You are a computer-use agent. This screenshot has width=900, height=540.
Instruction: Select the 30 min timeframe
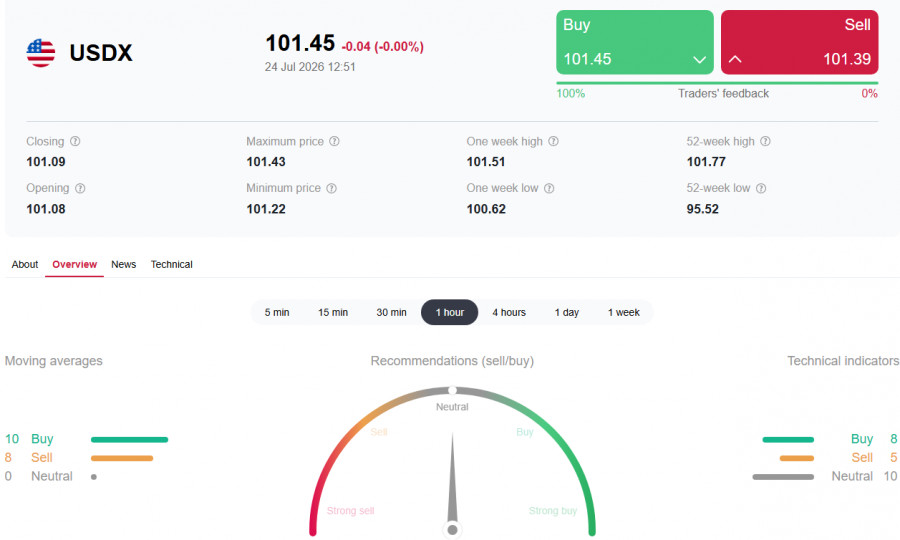tap(391, 312)
